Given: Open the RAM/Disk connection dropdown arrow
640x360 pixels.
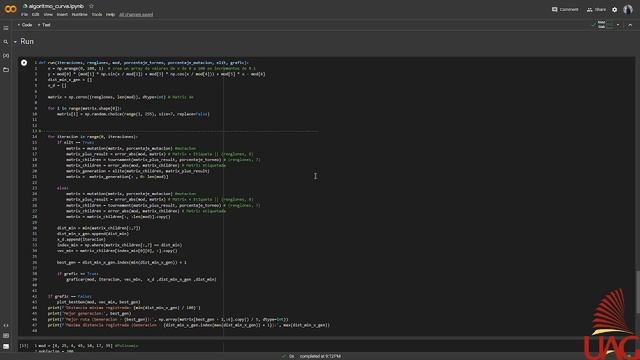Looking at the screenshot, I should pos(618,25).
